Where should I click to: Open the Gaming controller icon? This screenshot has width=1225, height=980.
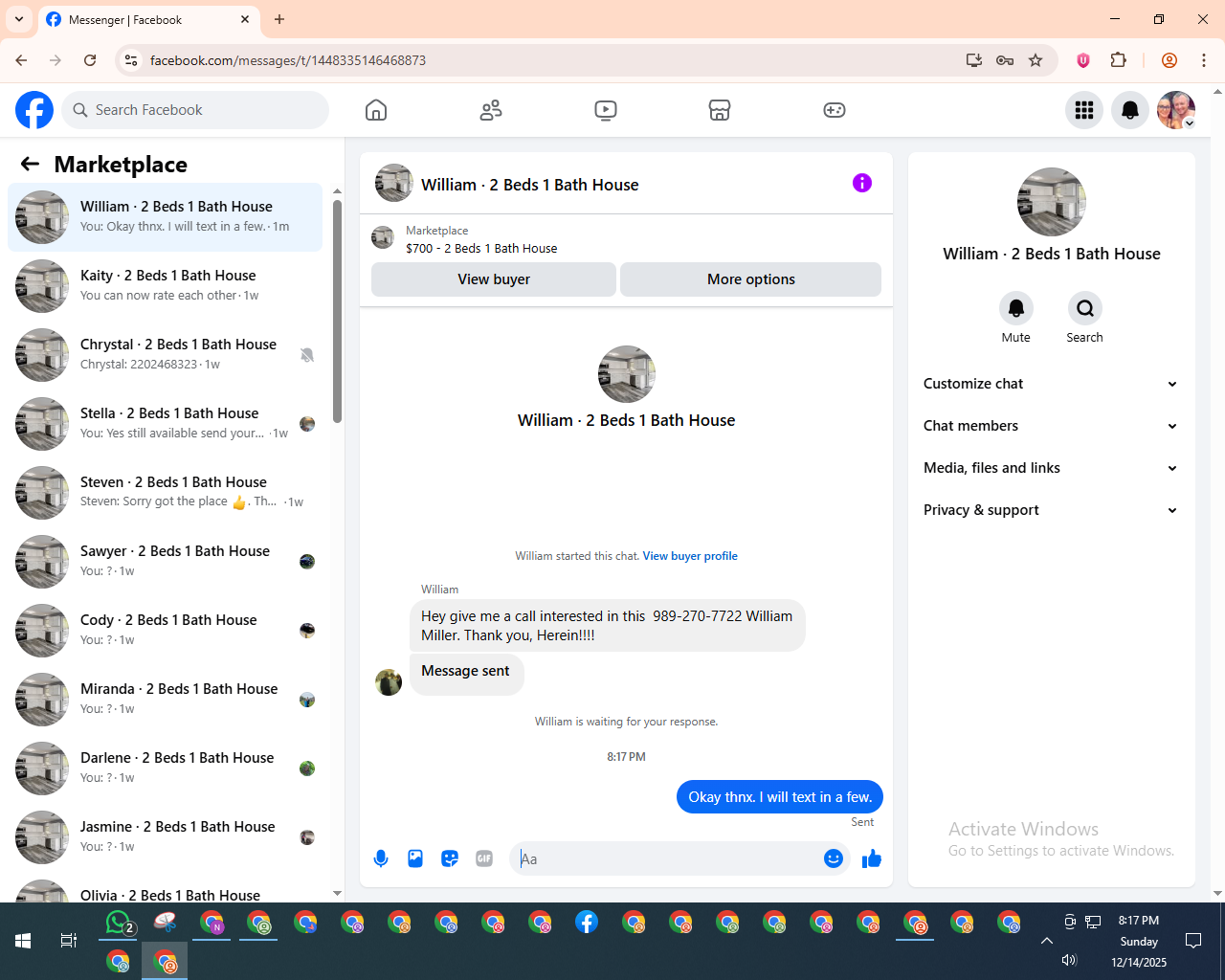pyautogui.click(x=835, y=110)
